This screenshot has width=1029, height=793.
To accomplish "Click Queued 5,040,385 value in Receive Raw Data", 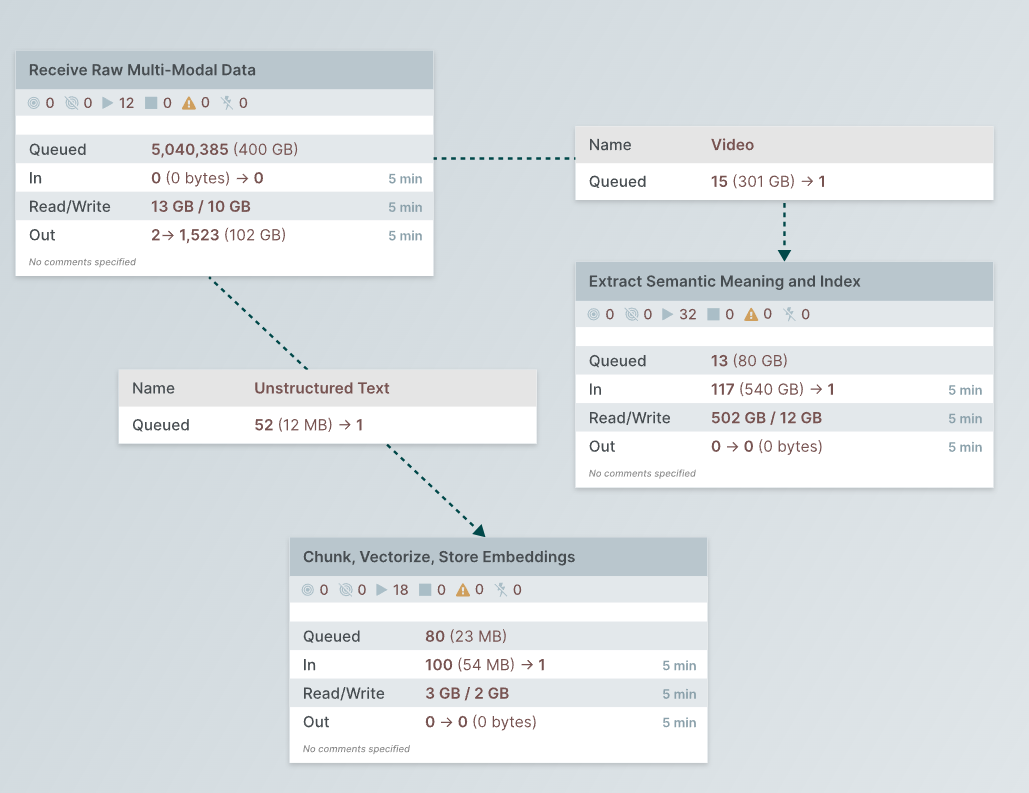I will [190, 150].
